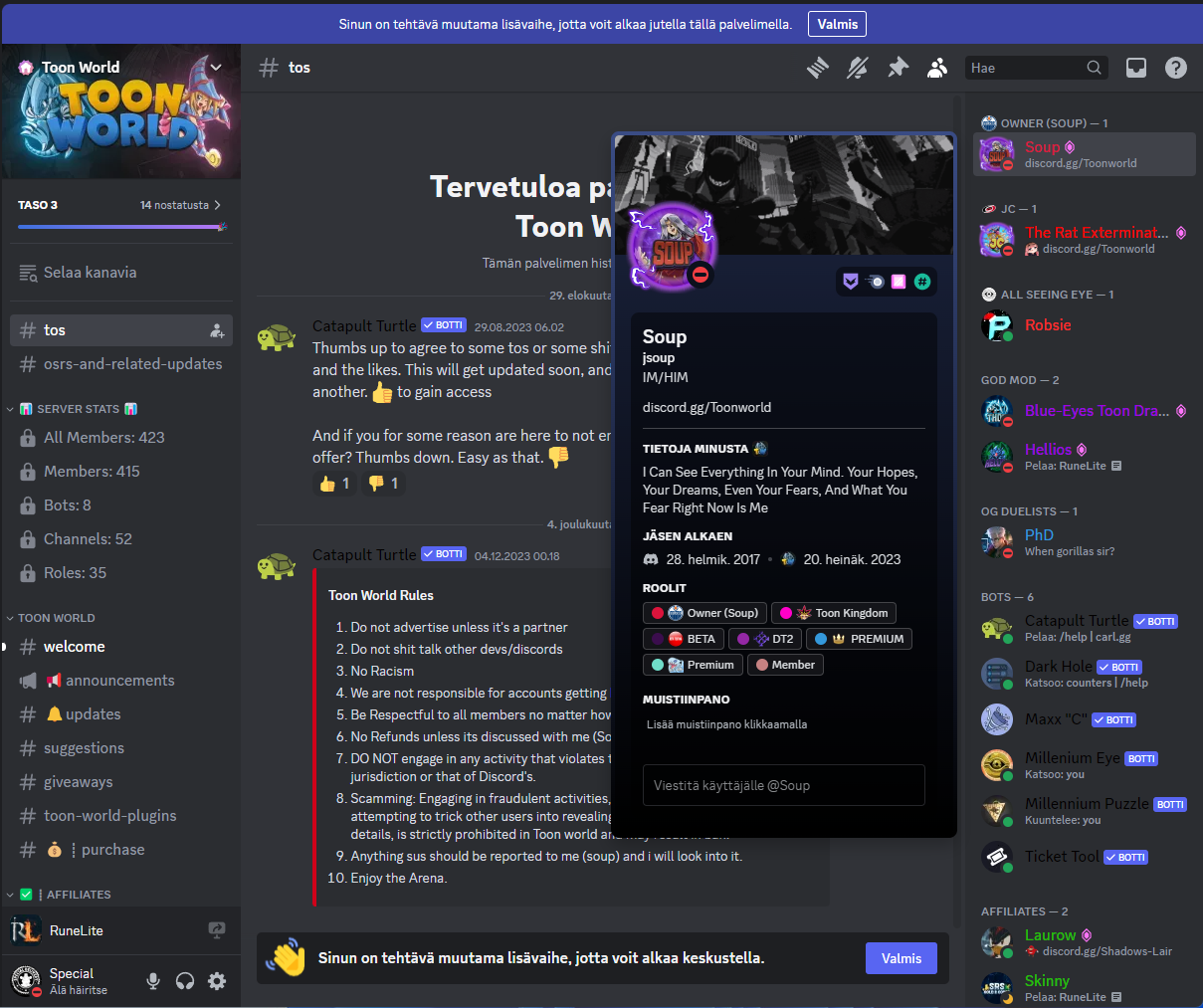Screen dimensions: 1203x1008
Task: Select Soup in member list
Action: (x=1085, y=154)
